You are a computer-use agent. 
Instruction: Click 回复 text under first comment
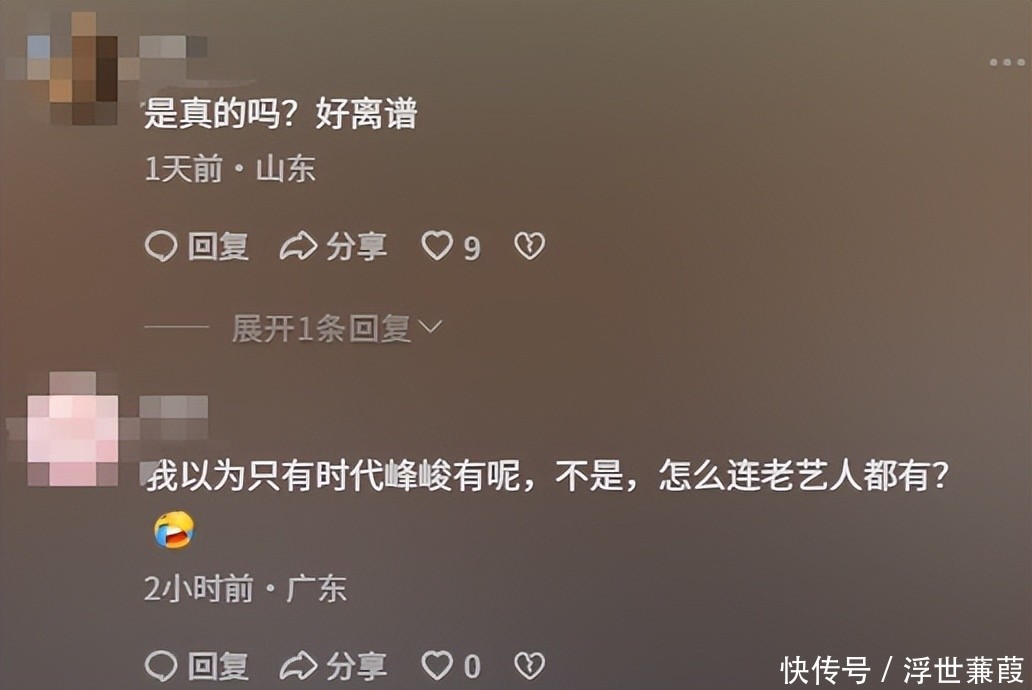click(219, 247)
